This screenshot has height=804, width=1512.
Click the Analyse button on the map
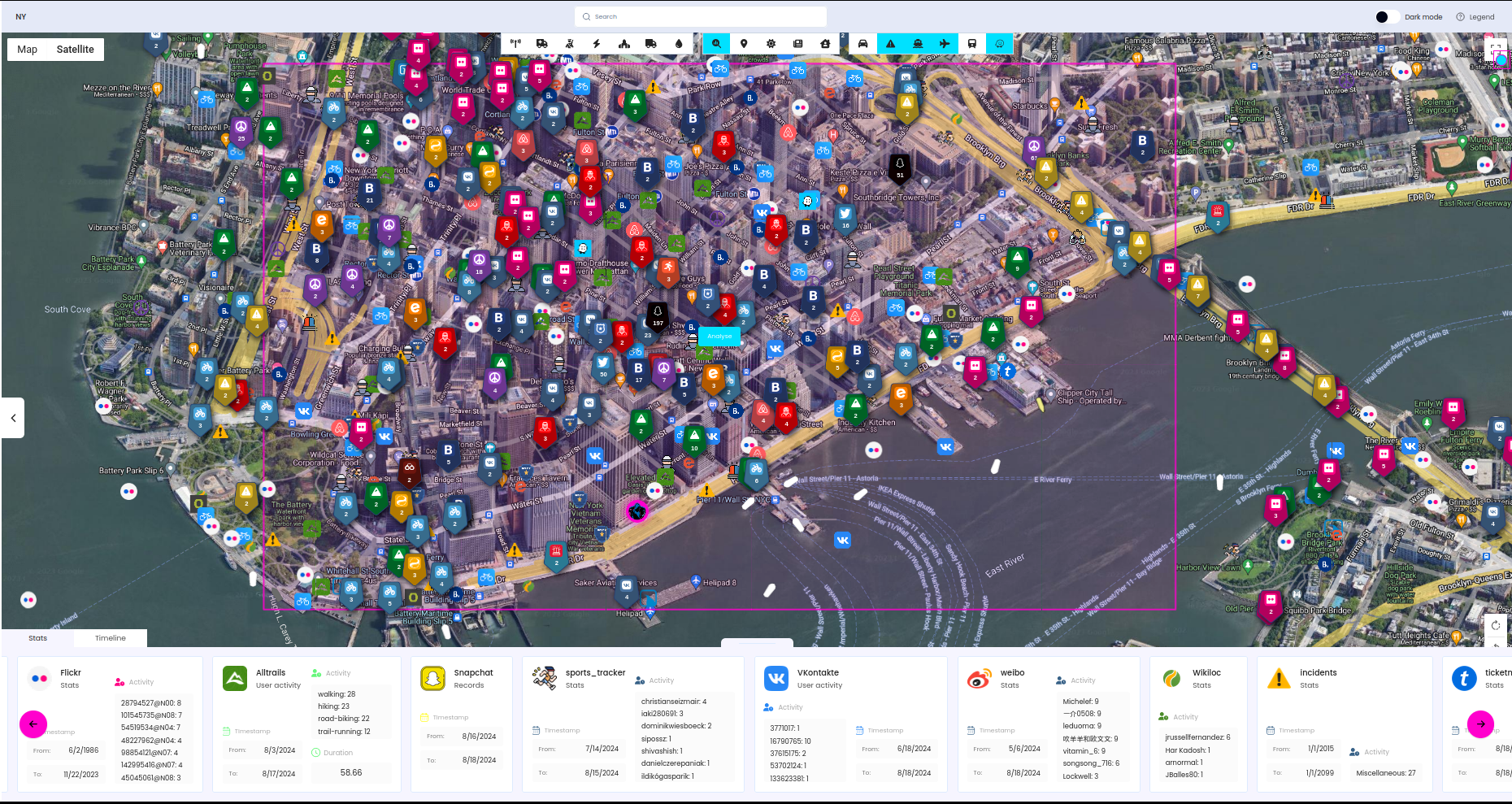[719, 336]
